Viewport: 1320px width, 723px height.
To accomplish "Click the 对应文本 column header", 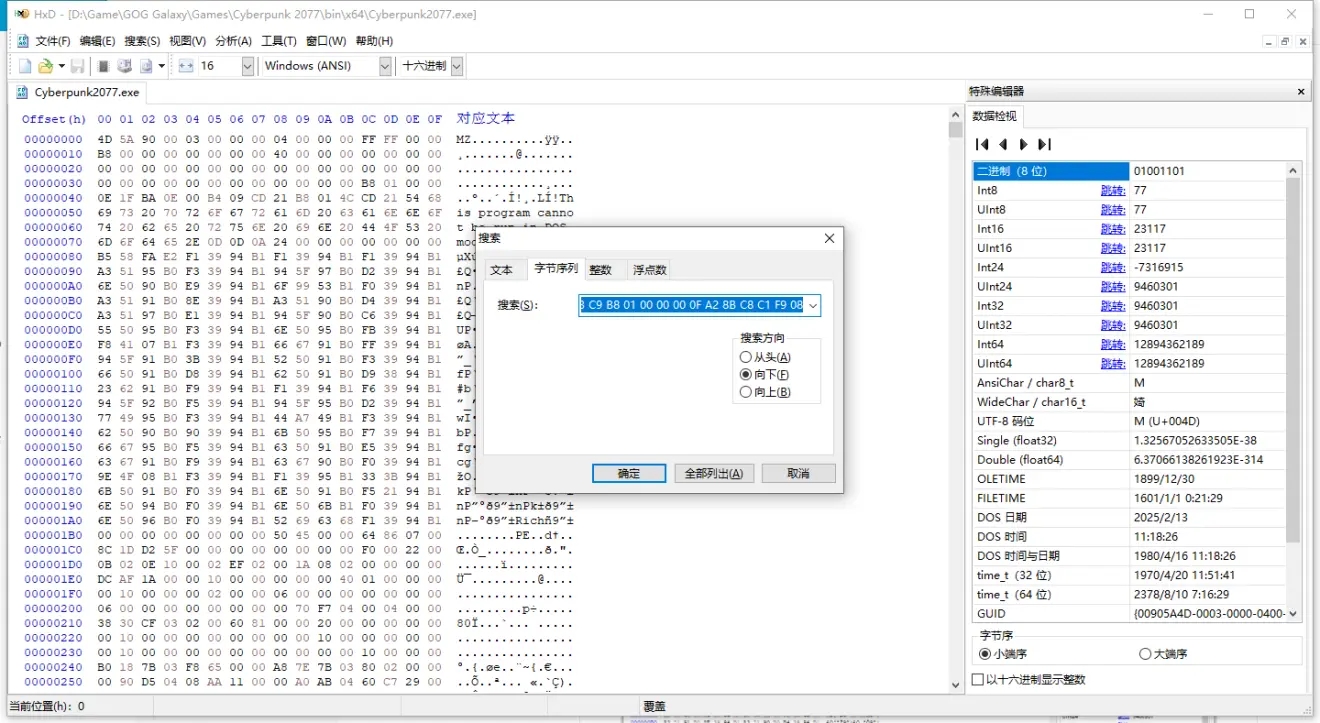I will [486, 118].
